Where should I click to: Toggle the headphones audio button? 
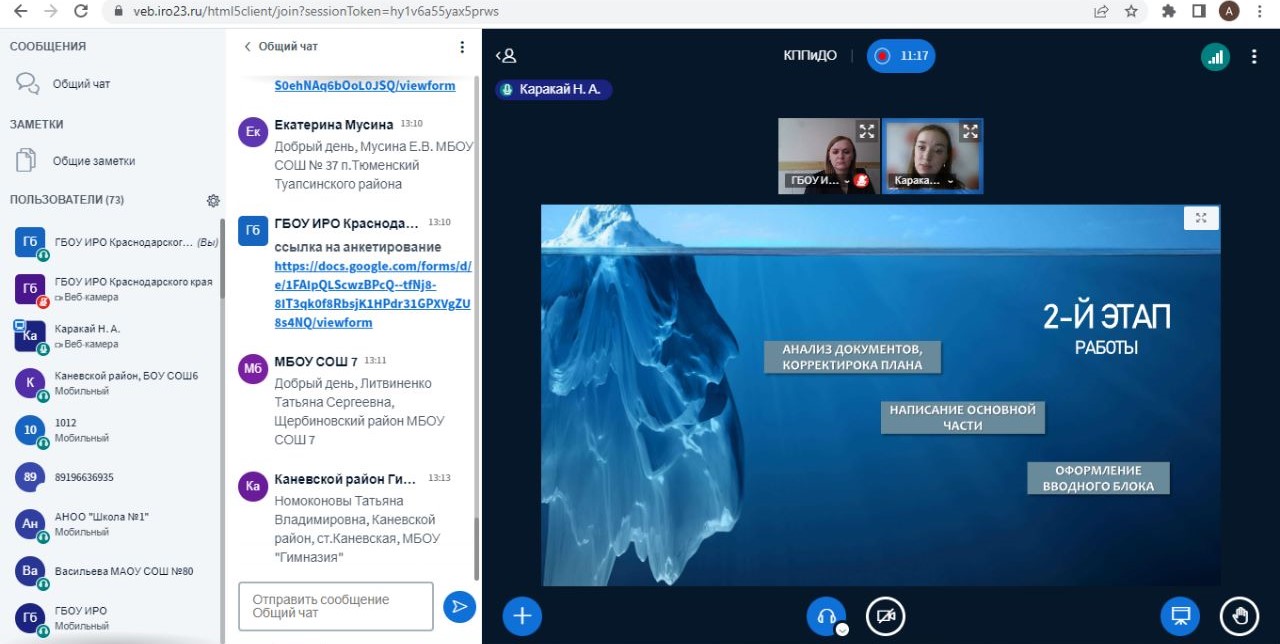(825, 616)
